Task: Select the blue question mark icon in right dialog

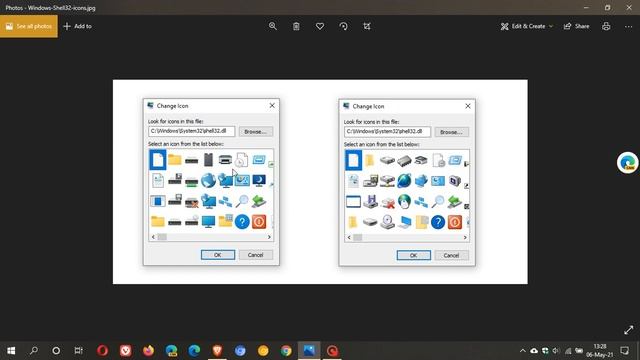Action: tap(438, 222)
